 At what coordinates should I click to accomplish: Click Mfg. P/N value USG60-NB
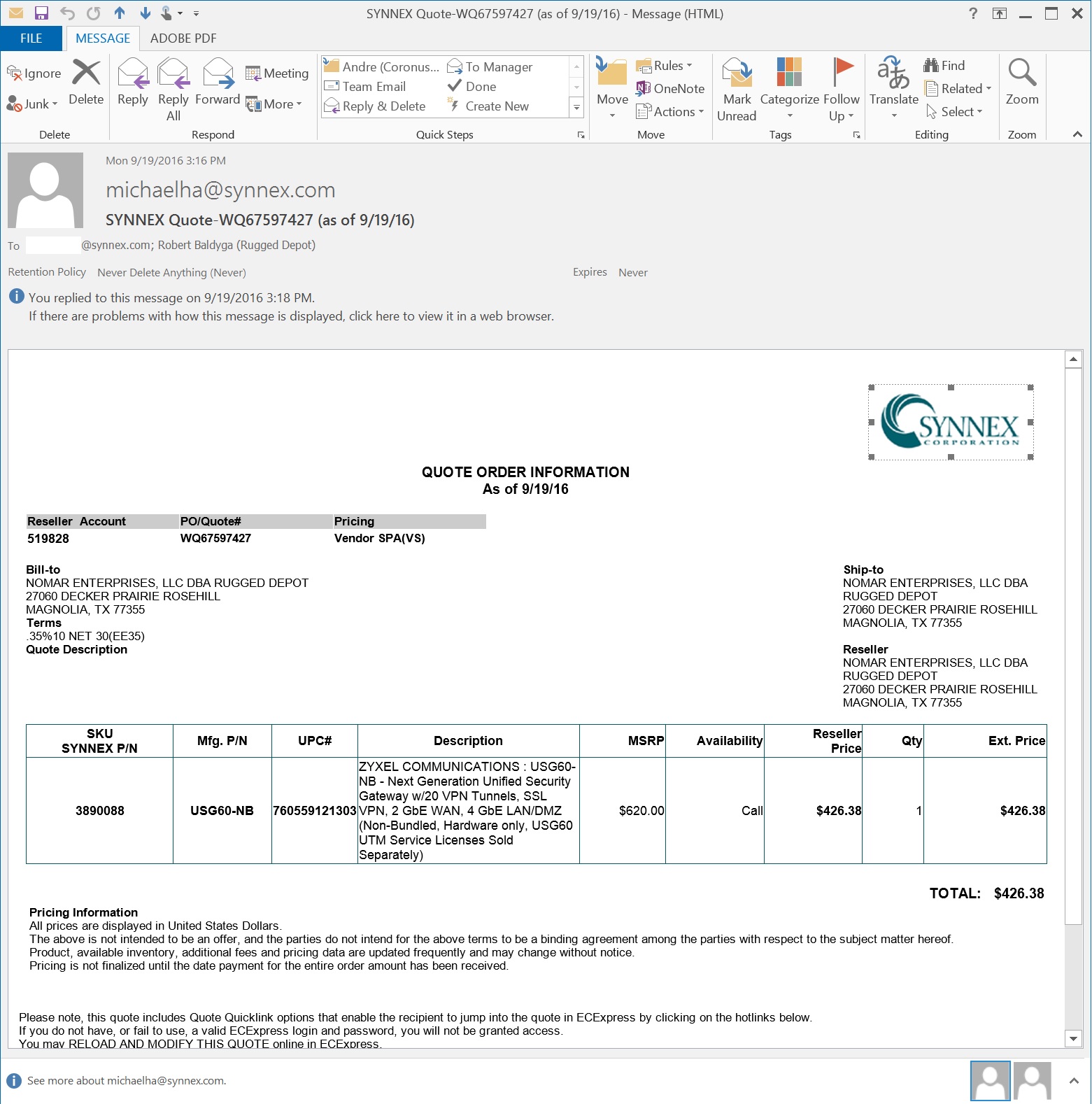point(222,811)
